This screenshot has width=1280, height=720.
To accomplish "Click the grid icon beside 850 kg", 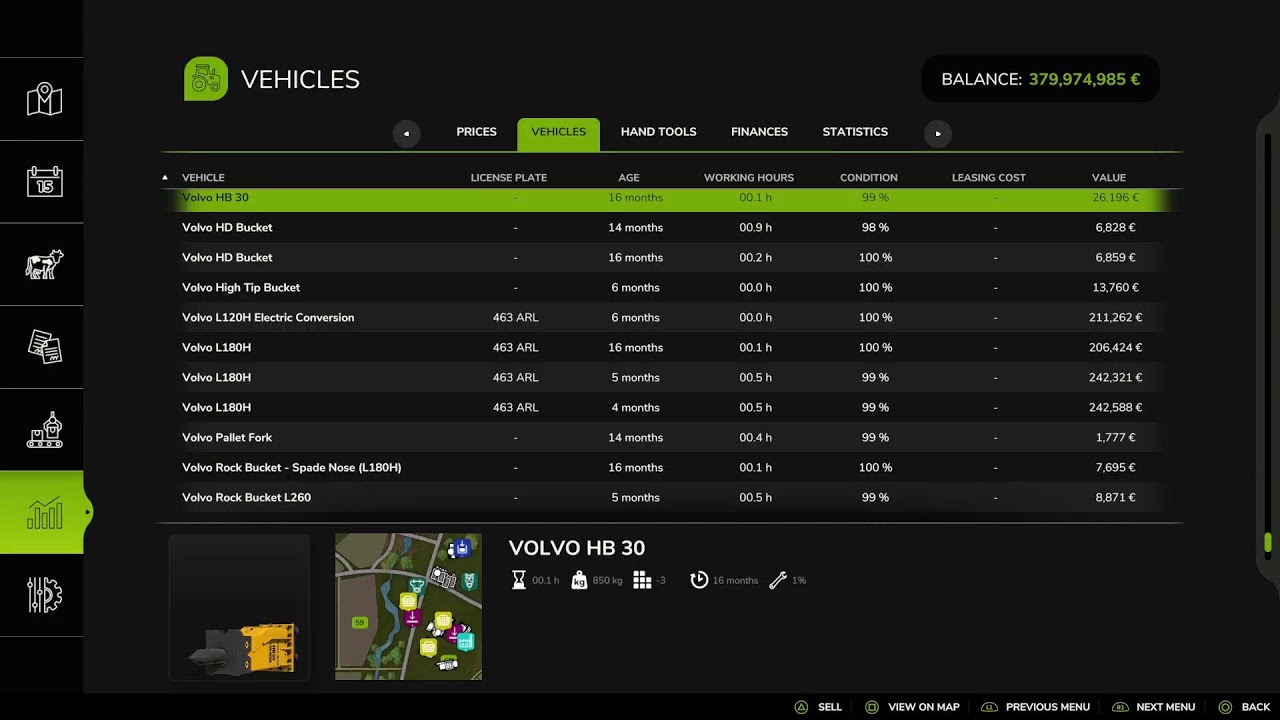I will (642, 580).
